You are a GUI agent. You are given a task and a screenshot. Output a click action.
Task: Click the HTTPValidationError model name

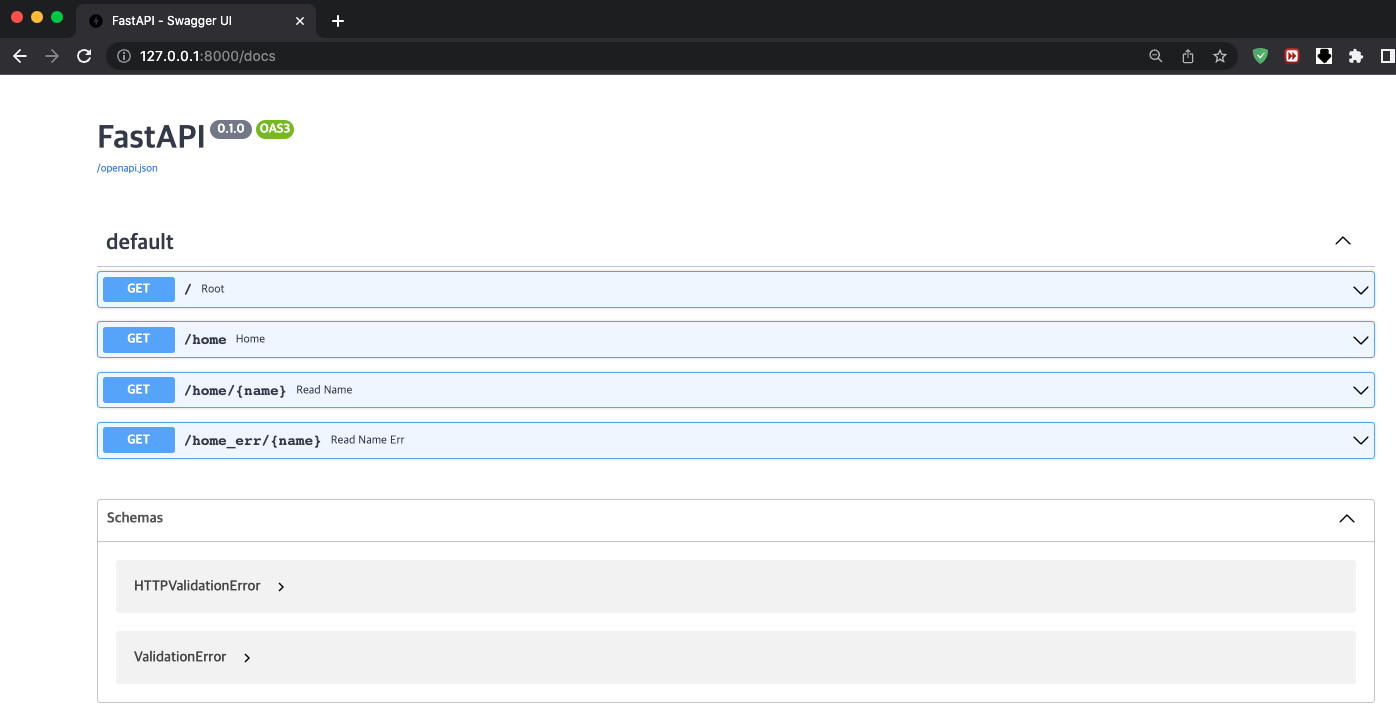(197, 586)
